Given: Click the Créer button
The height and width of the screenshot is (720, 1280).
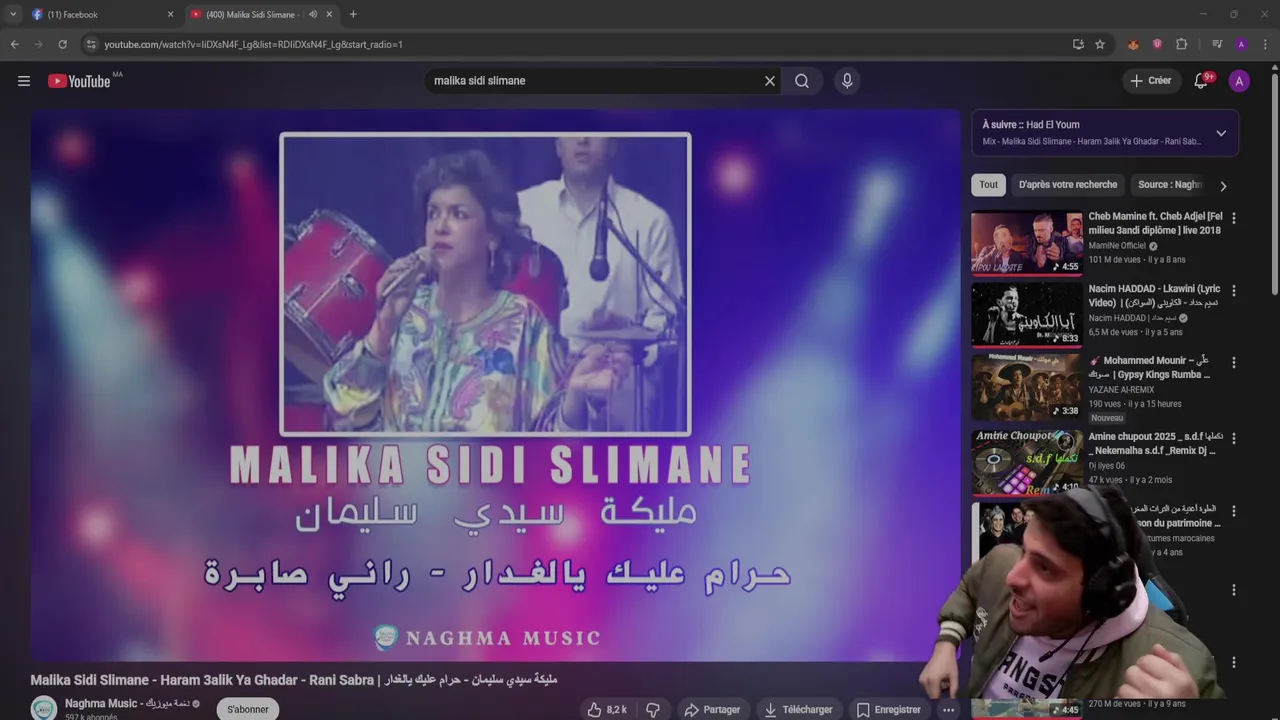Looking at the screenshot, I should pyautogui.click(x=1151, y=81).
